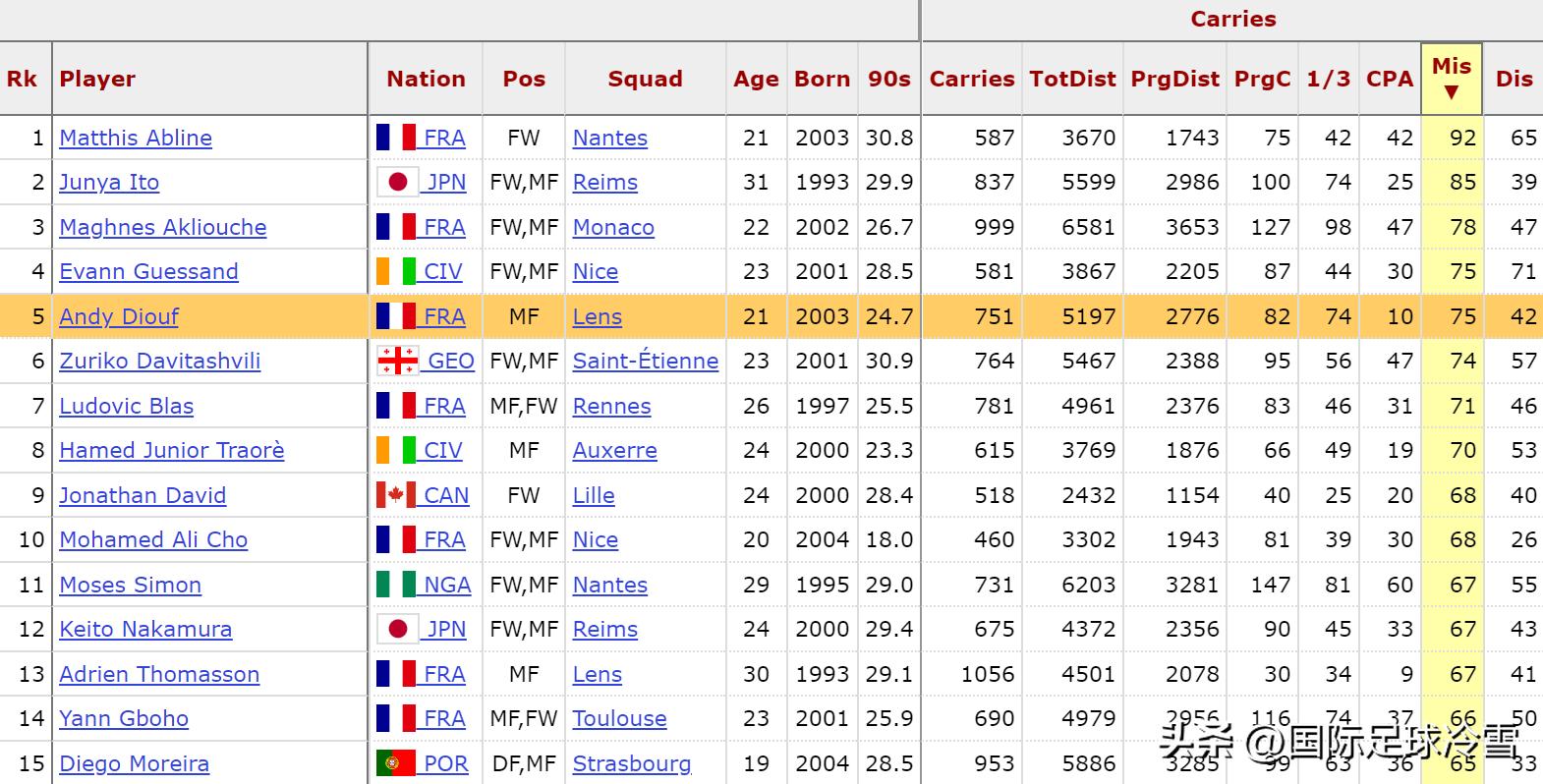
Task: Sort the table by Player column header
Action: tap(97, 79)
